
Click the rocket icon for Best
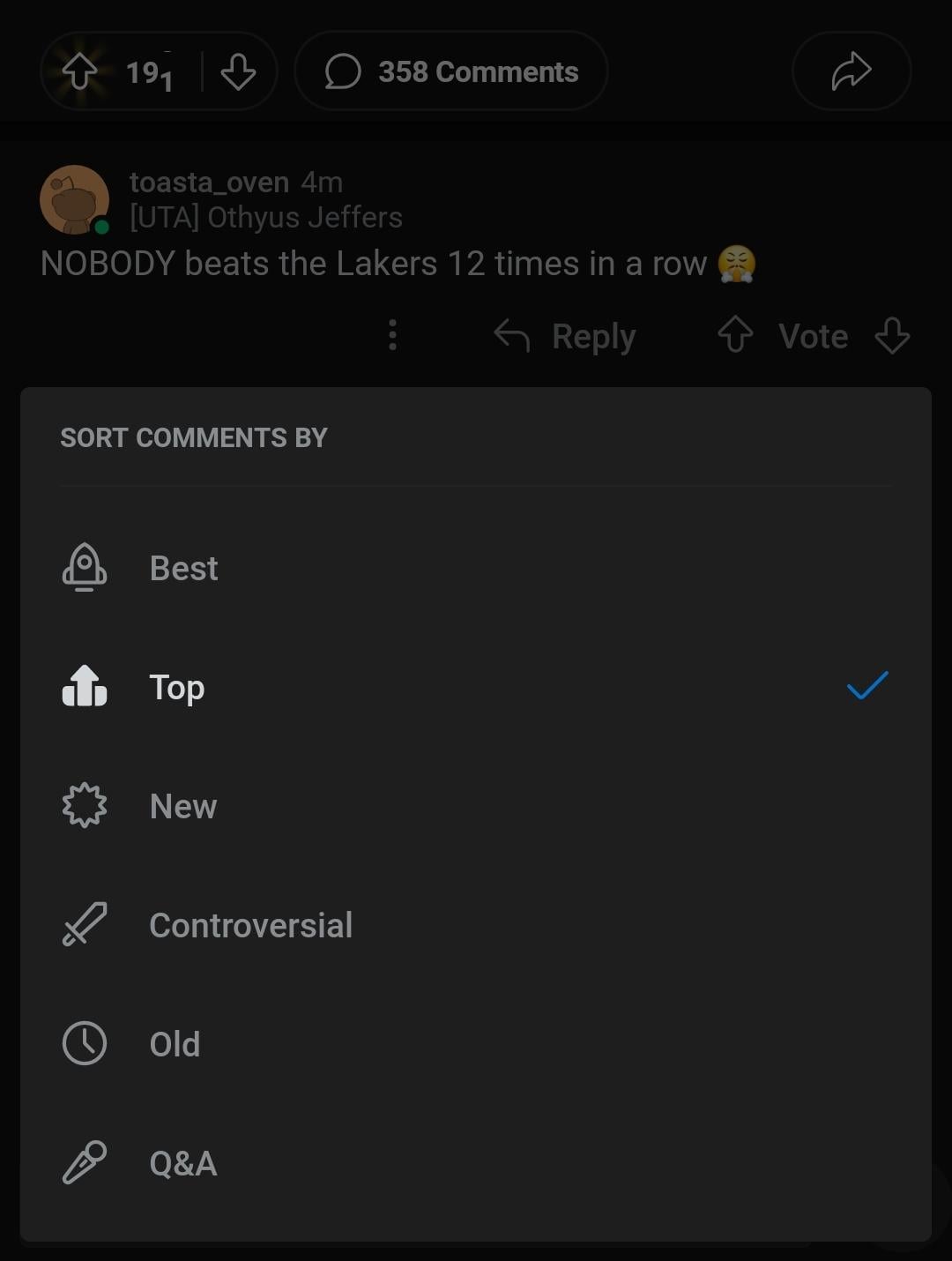click(x=85, y=567)
